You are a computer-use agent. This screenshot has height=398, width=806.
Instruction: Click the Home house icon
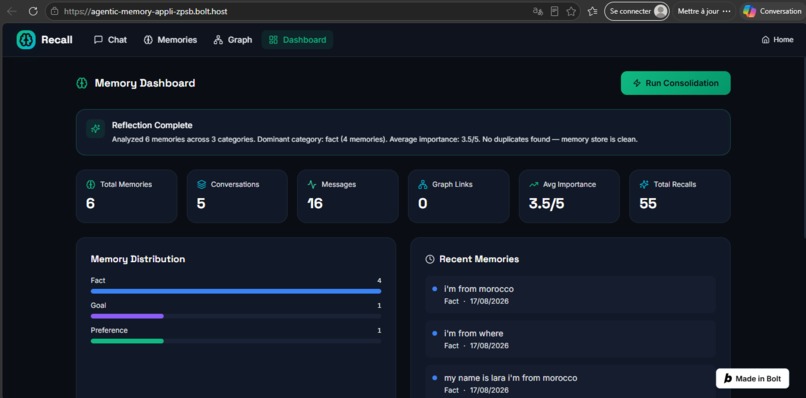coord(765,40)
